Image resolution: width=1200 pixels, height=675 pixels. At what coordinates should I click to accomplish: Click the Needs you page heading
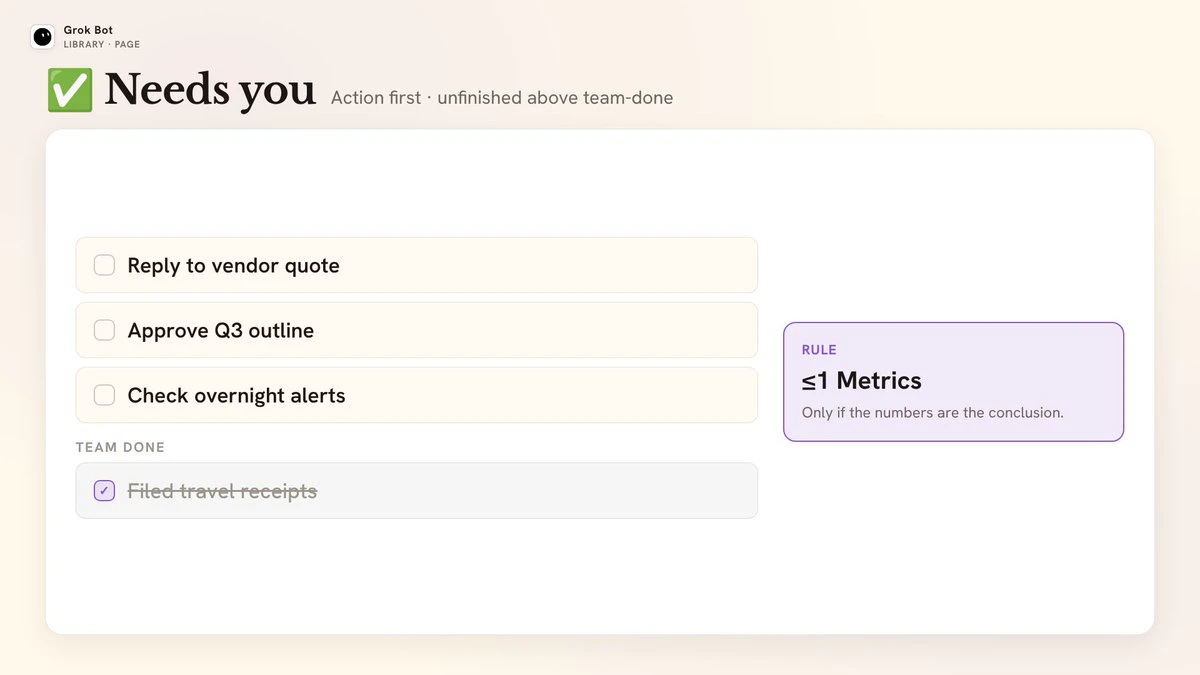tap(210, 90)
